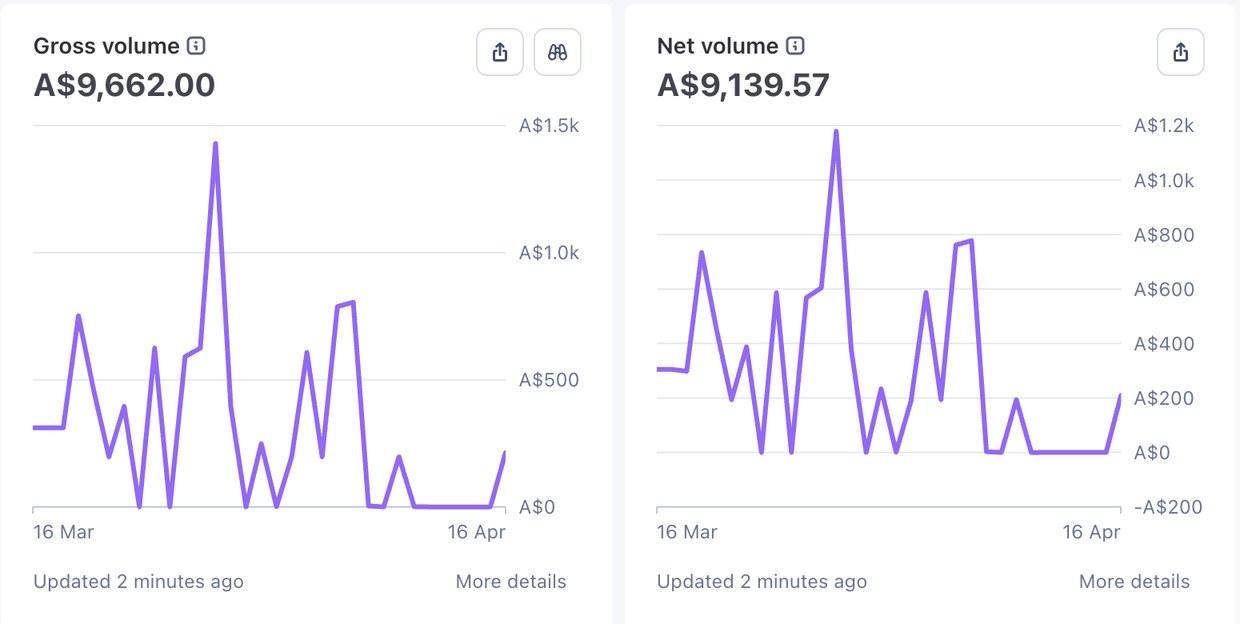Select the A$9,662.00 gross total
1240x624 pixels.
pyautogui.click(x=124, y=85)
